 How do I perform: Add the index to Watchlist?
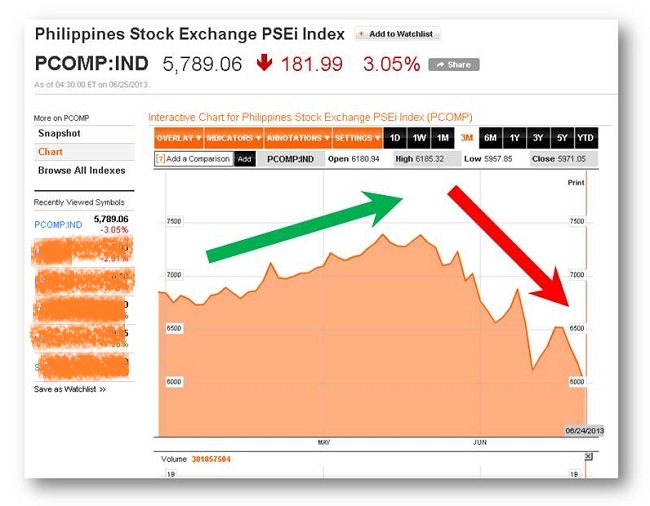coord(398,34)
